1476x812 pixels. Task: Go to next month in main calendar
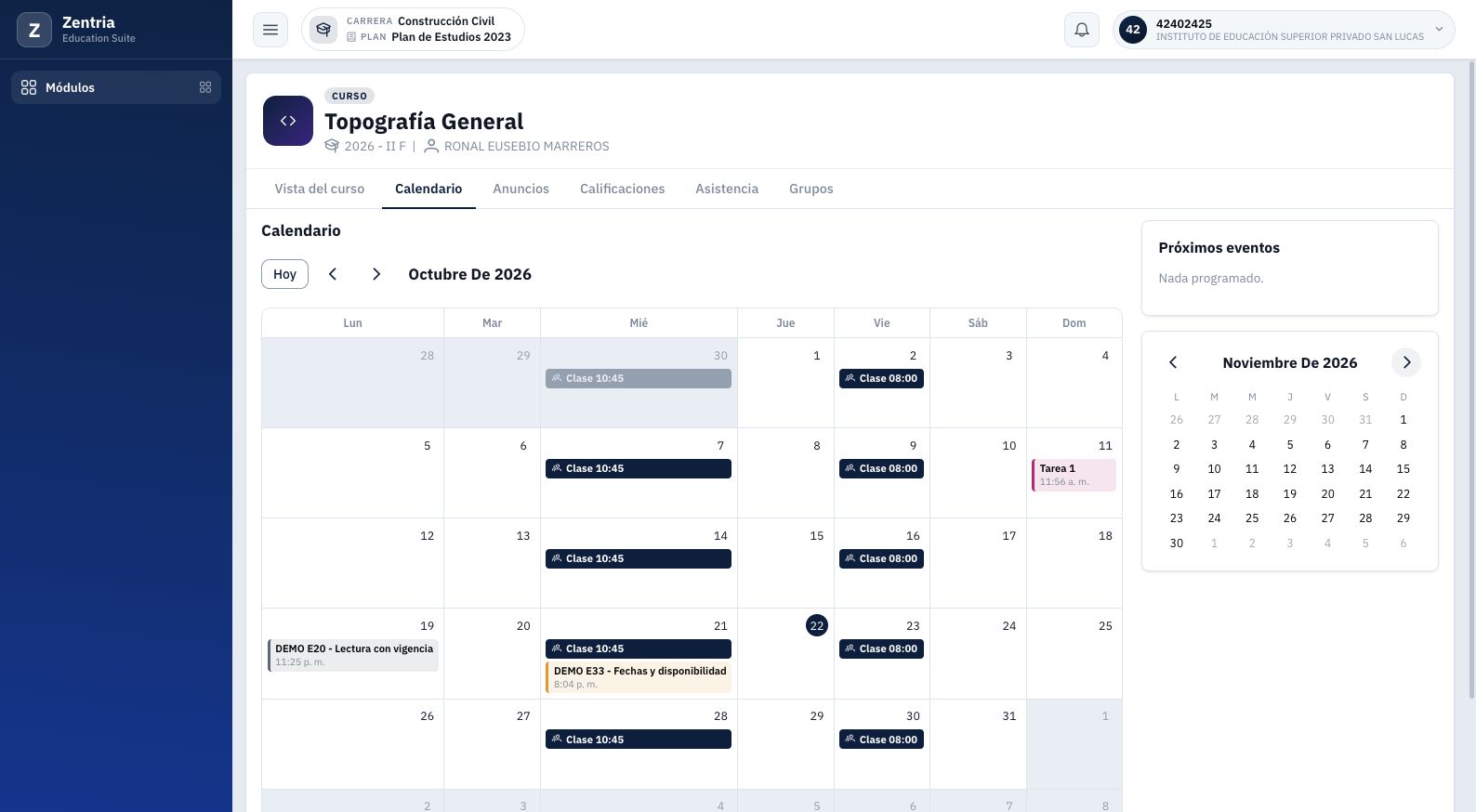click(376, 274)
